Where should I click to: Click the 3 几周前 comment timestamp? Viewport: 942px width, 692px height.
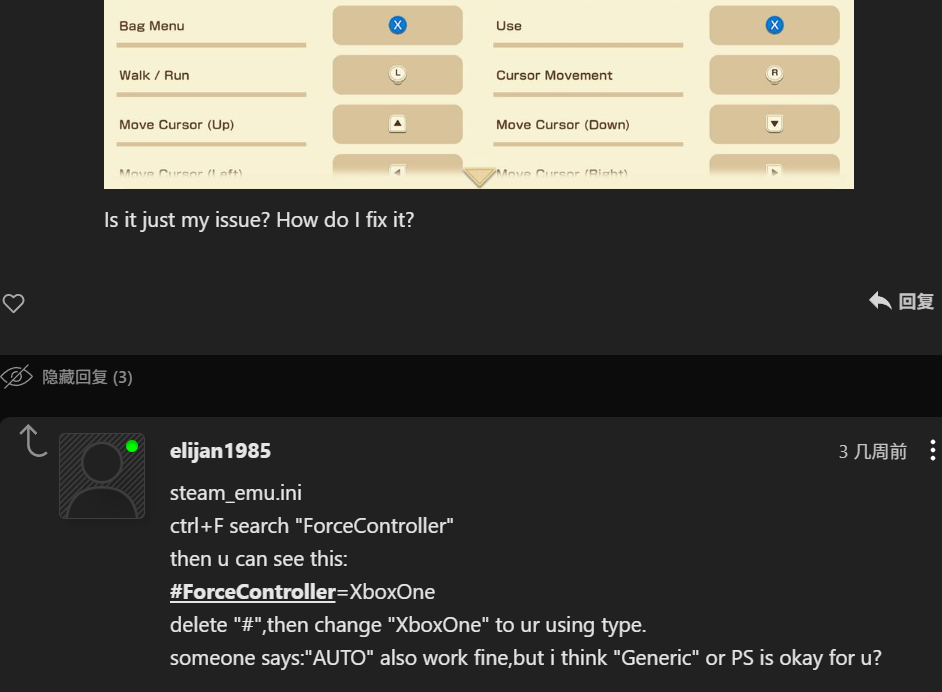(872, 452)
